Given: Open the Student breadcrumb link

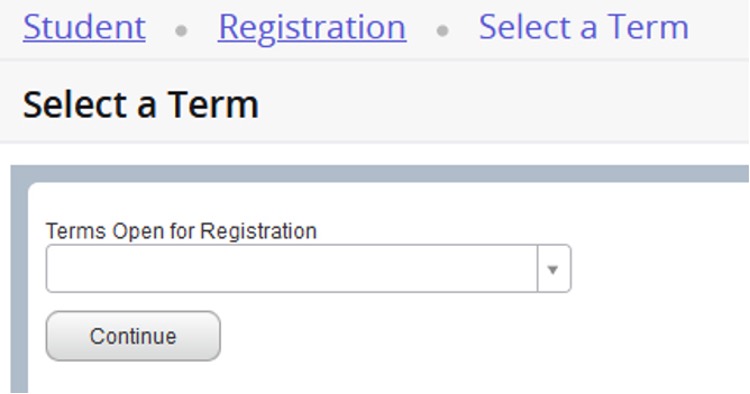Looking at the screenshot, I should tap(84, 27).
